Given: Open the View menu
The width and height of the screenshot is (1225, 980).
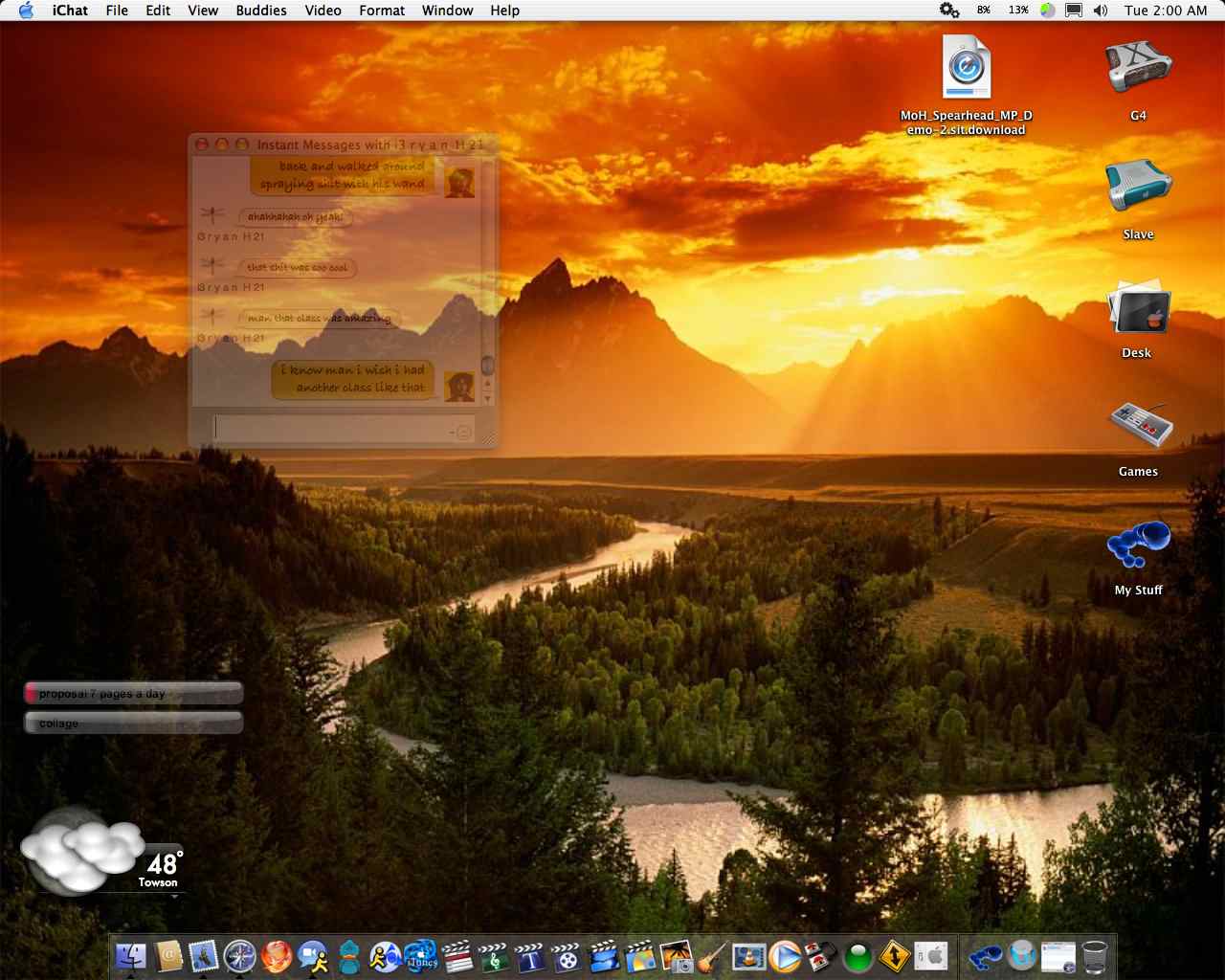Looking at the screenshot, I should pos(203,11).
